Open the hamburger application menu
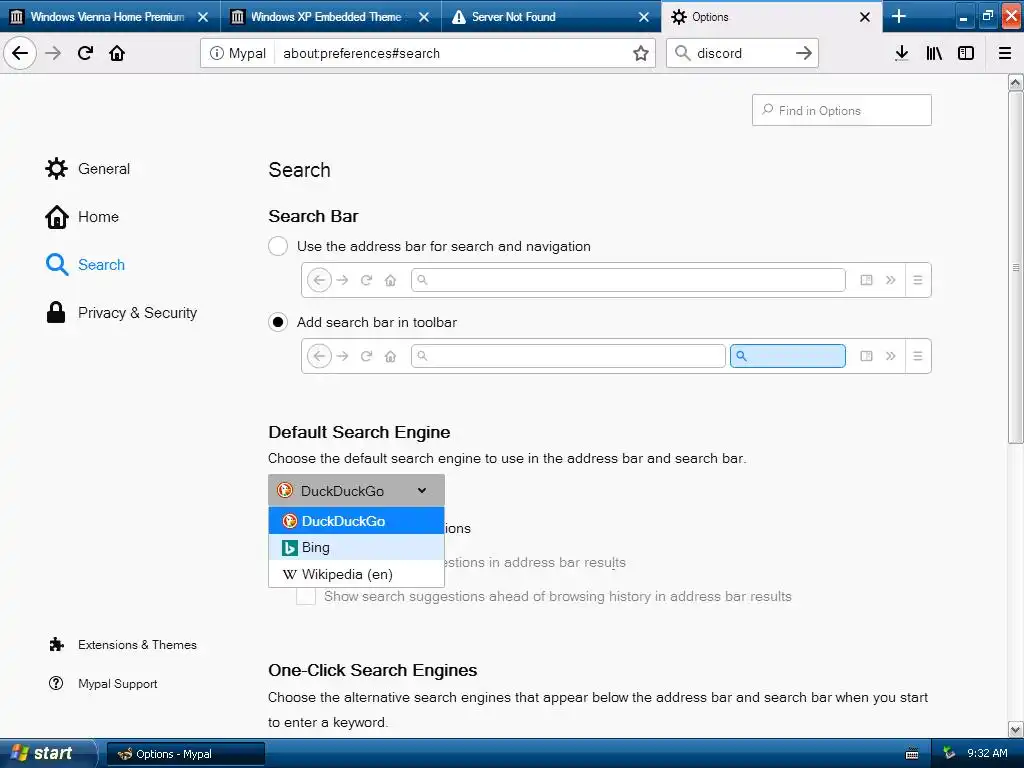Screen dimensions: 1024x768 point(1005,53)
